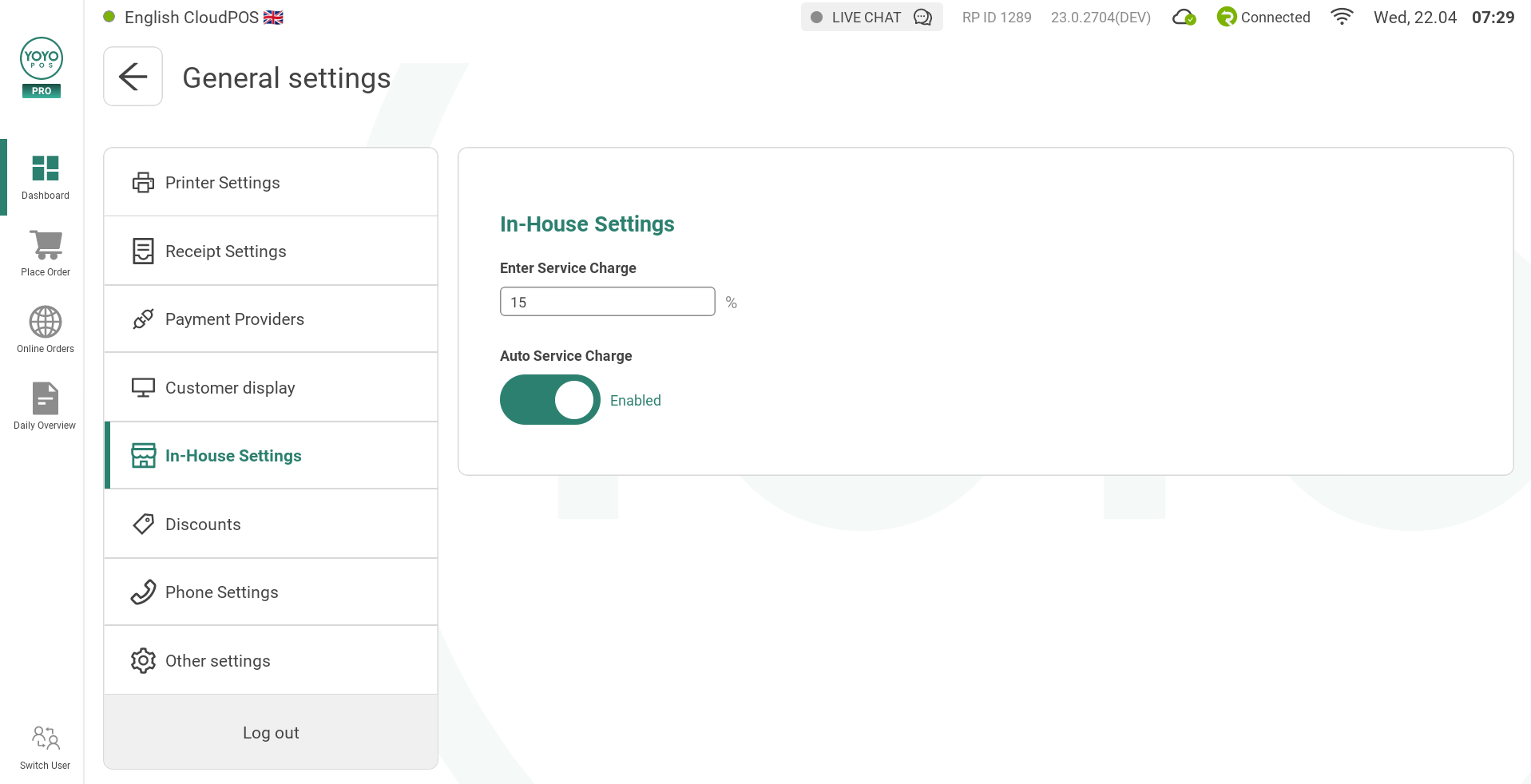The width and height of the screenshot is (1531, 784).
Task: Click the Switch User icon
Action: pos(45,738)
